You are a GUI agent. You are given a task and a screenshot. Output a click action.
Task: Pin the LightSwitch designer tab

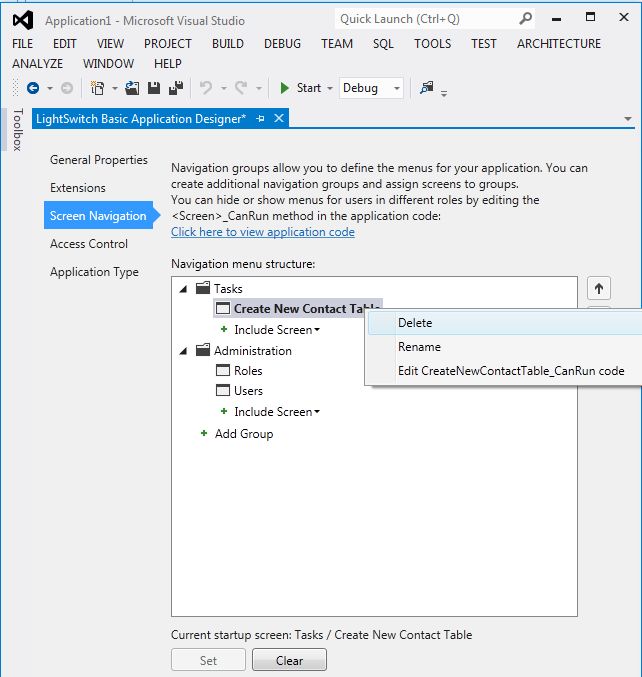(260, 118)
